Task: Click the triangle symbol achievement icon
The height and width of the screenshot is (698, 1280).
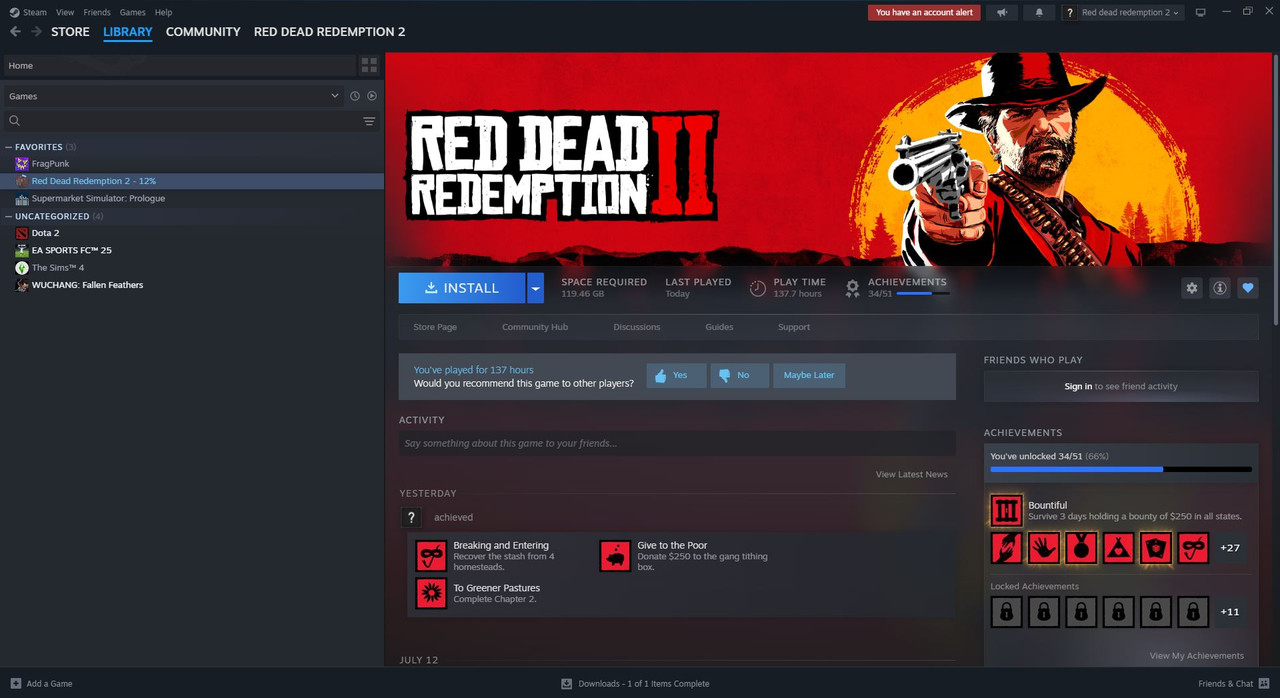Action: pos(1118,548)
